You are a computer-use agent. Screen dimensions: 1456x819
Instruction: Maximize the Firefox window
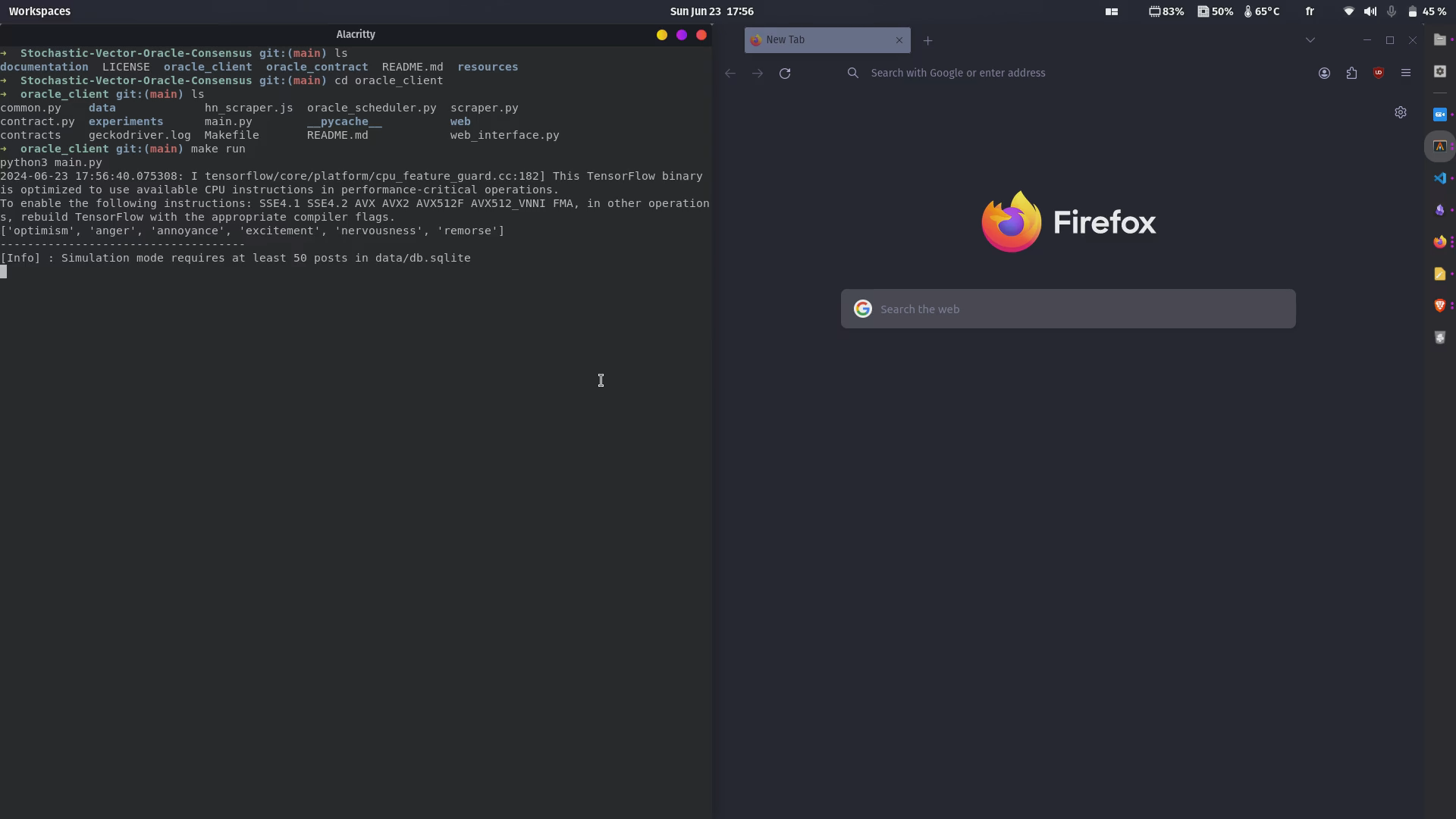click(x=1390, y=40)
